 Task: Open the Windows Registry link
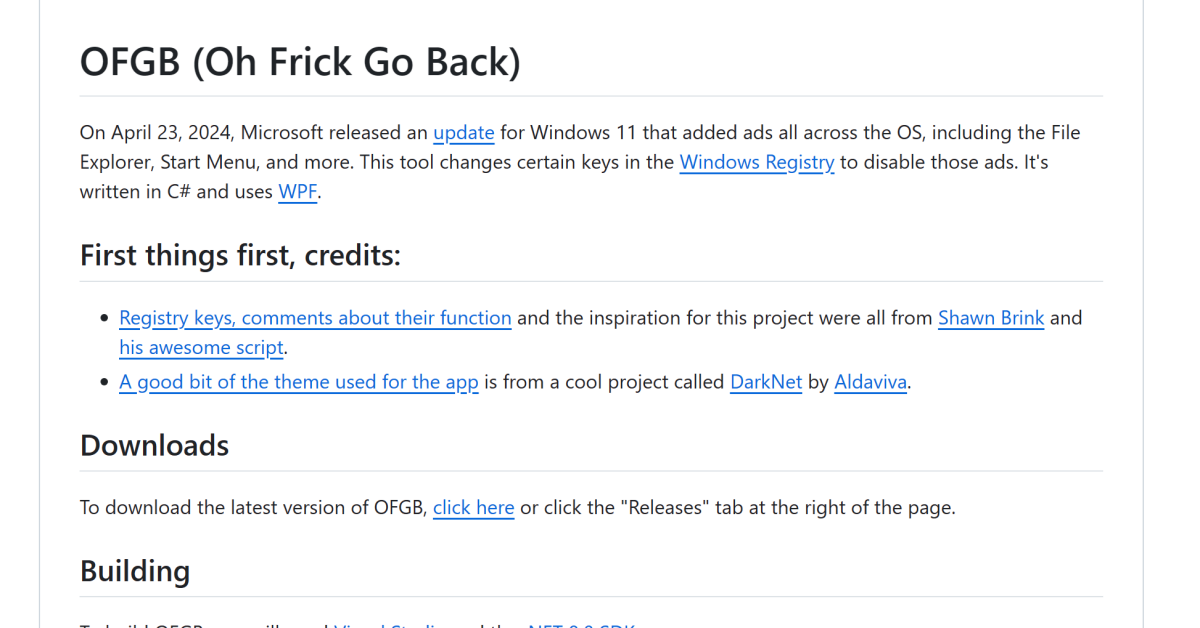pyautogui.click(x=756, y=162)
